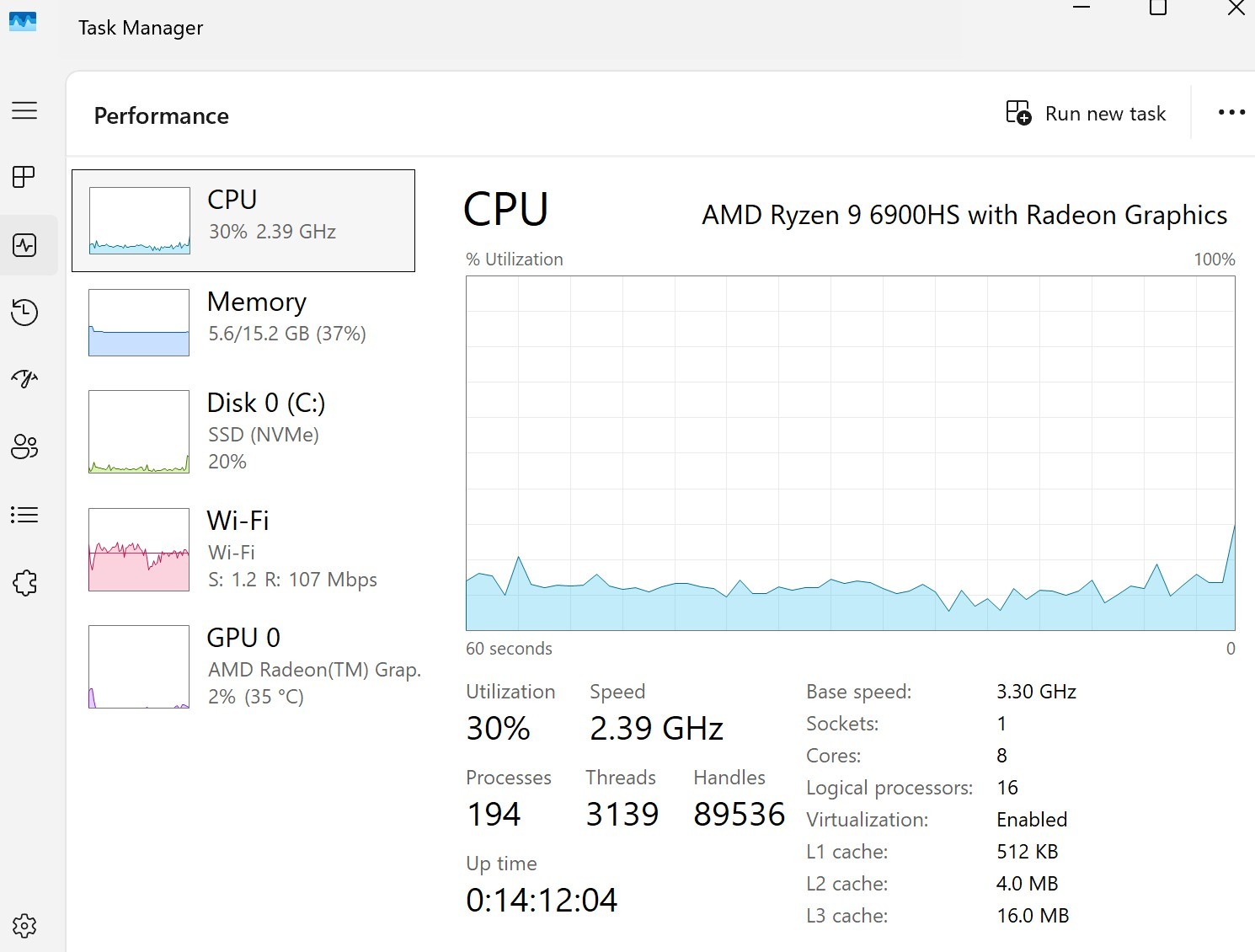The height and width of the screenshot is (952, 1255).
Task: Click the CPU utilization graph
Action: point(851,453)
